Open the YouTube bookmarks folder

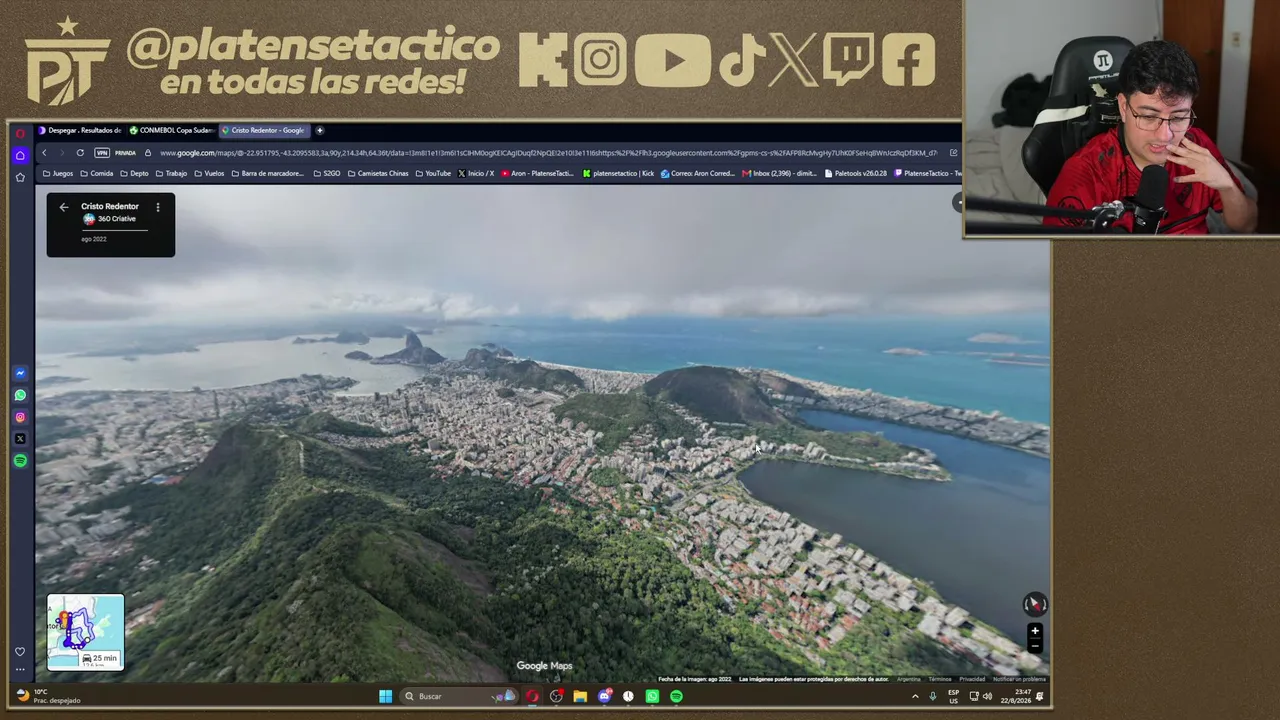[433, 173]
